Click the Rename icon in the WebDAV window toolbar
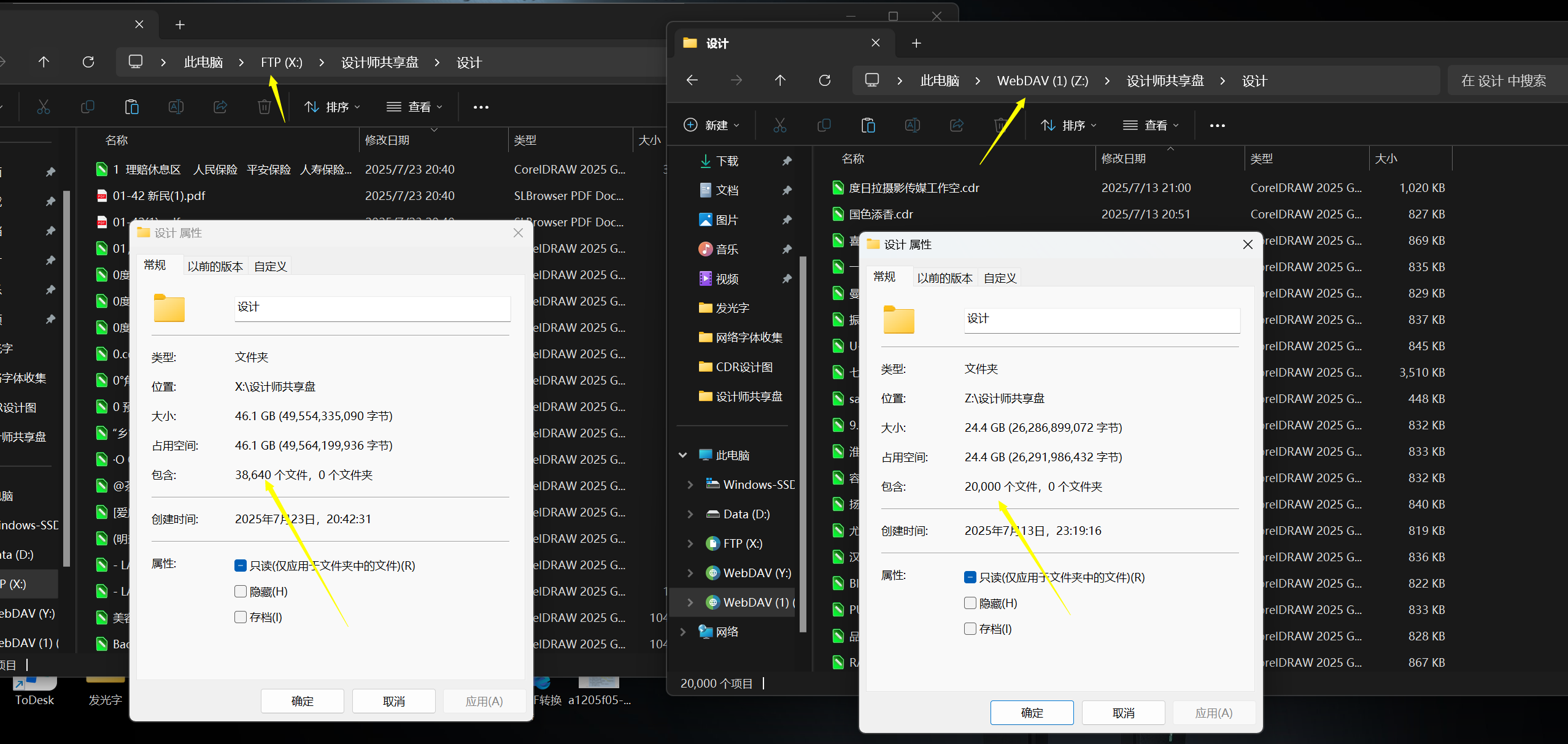Image resolution: width=1568 pixels, height=744 pixels. [912, 125]
